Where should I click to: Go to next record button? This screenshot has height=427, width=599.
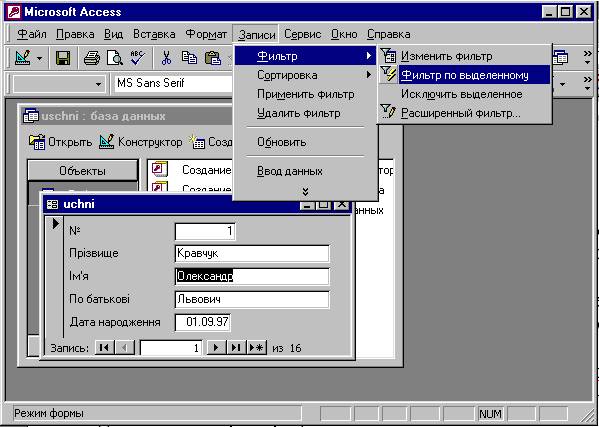tap(216, 348)
